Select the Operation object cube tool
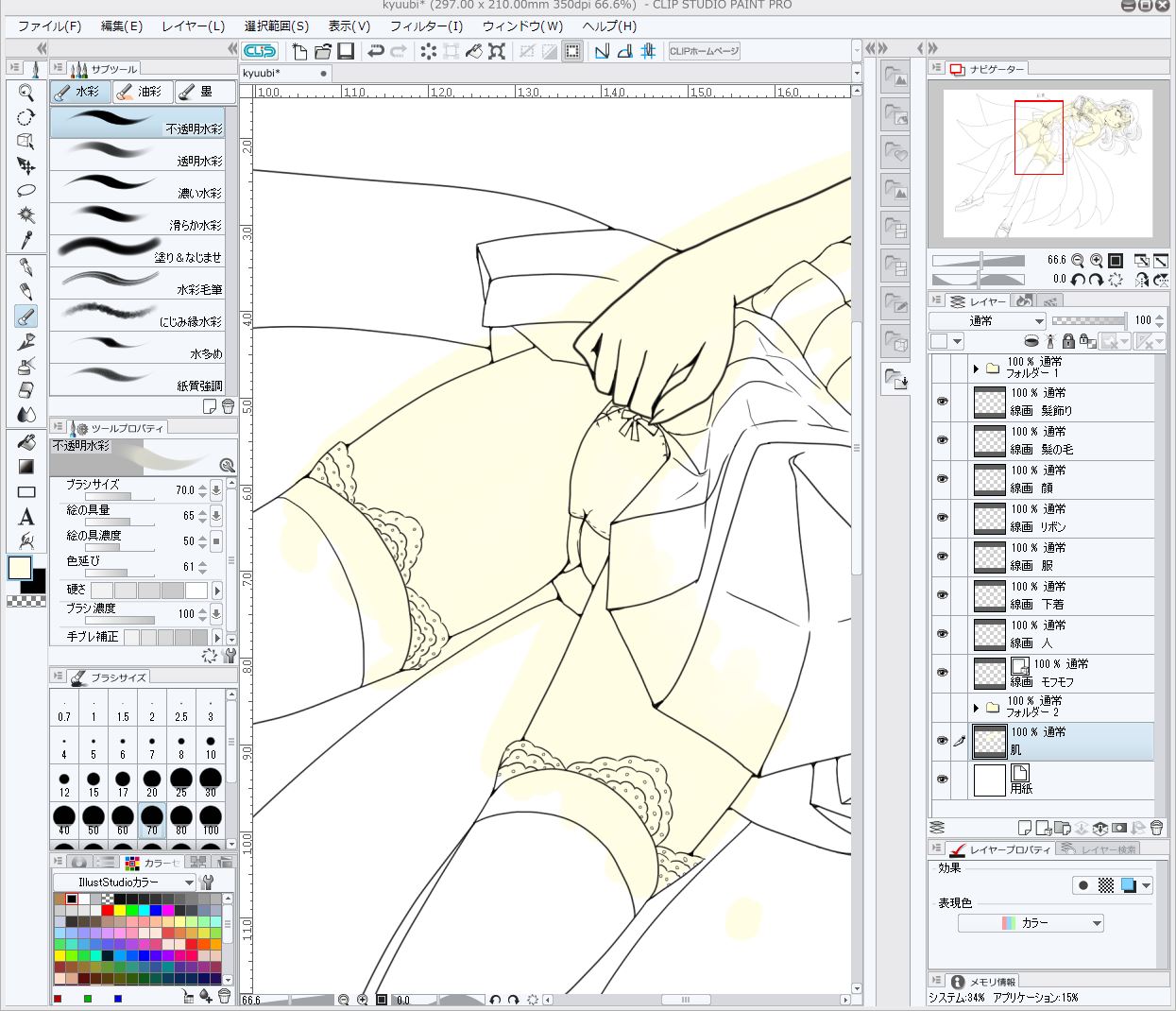 (x=26, y=142)
